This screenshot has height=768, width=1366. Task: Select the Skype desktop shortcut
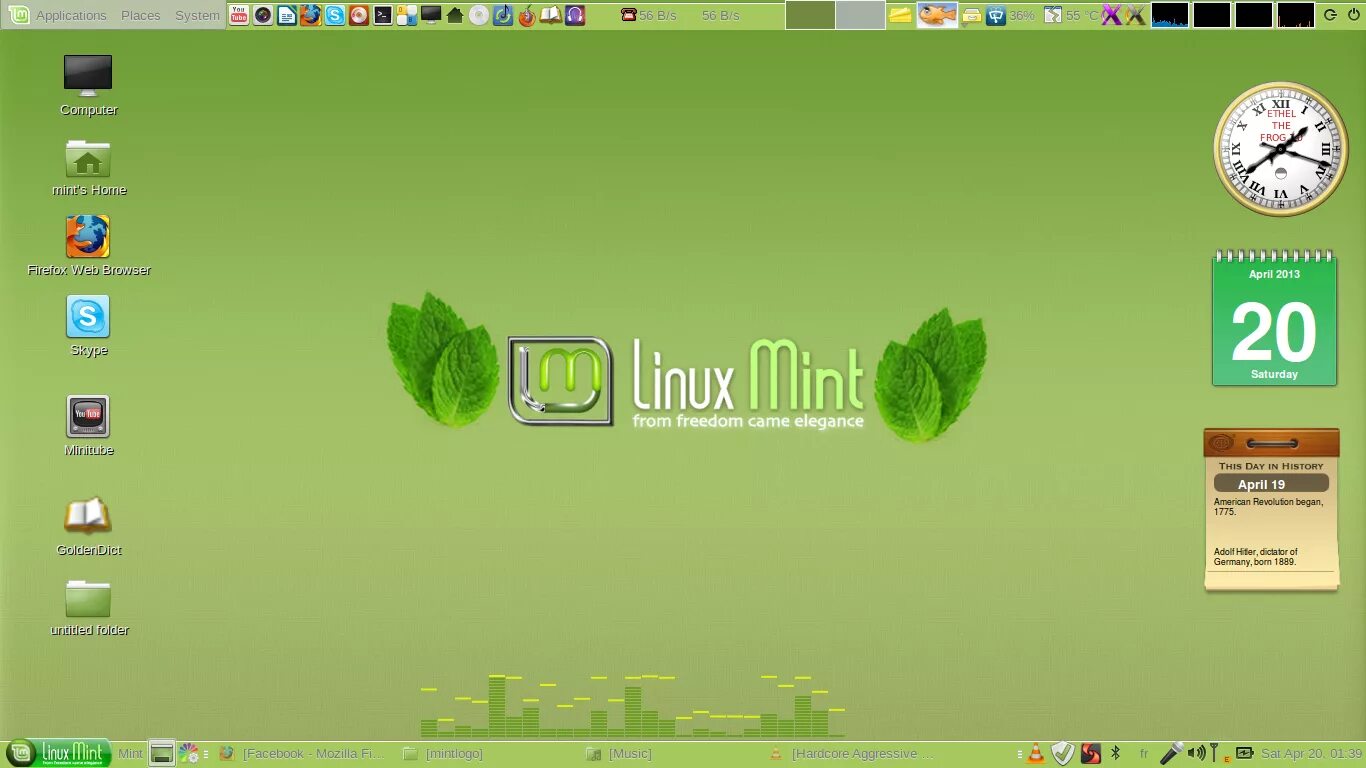pyautogui.click(x=88, y=327)
